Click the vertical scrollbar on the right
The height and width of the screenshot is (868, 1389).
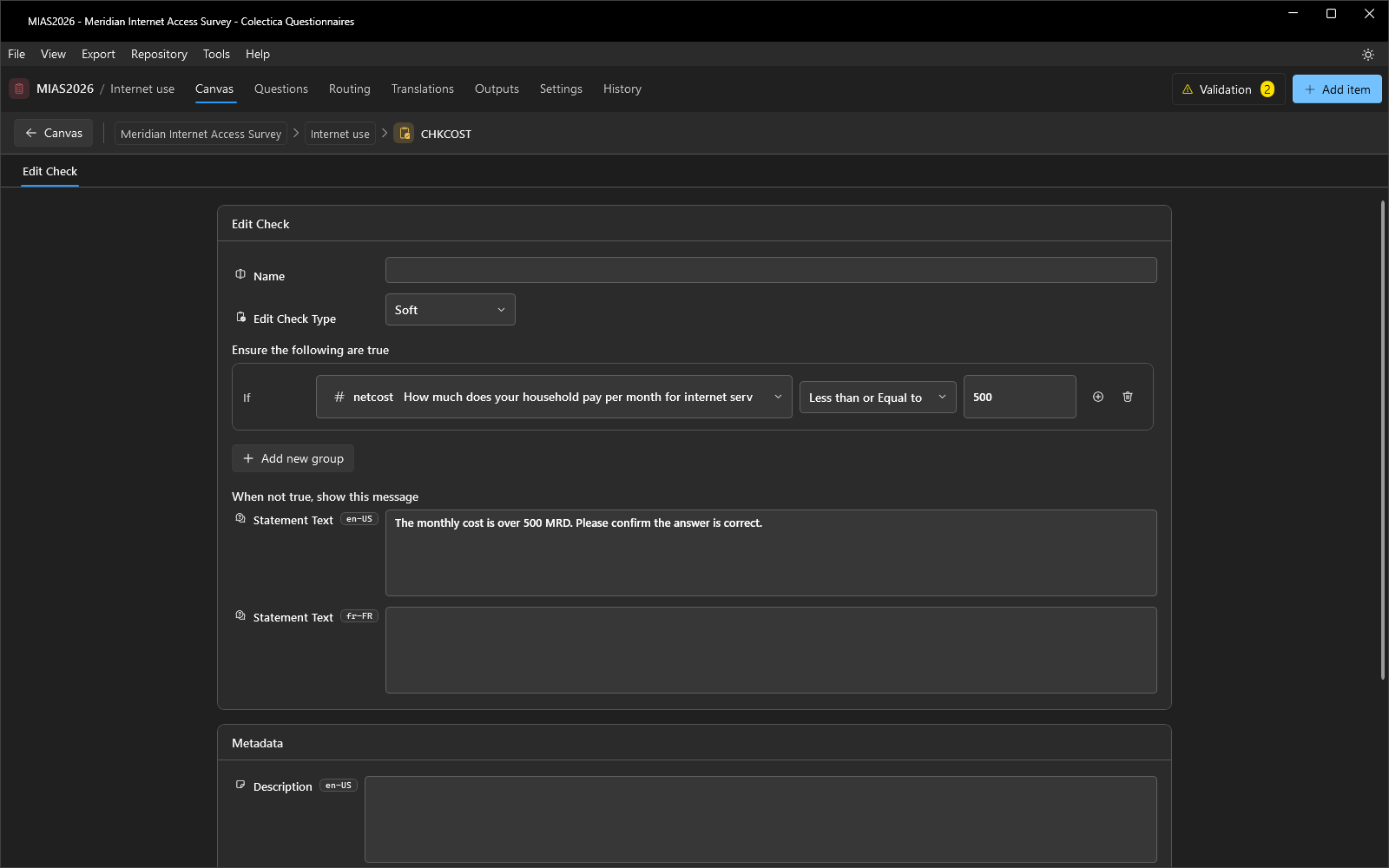1383,440
